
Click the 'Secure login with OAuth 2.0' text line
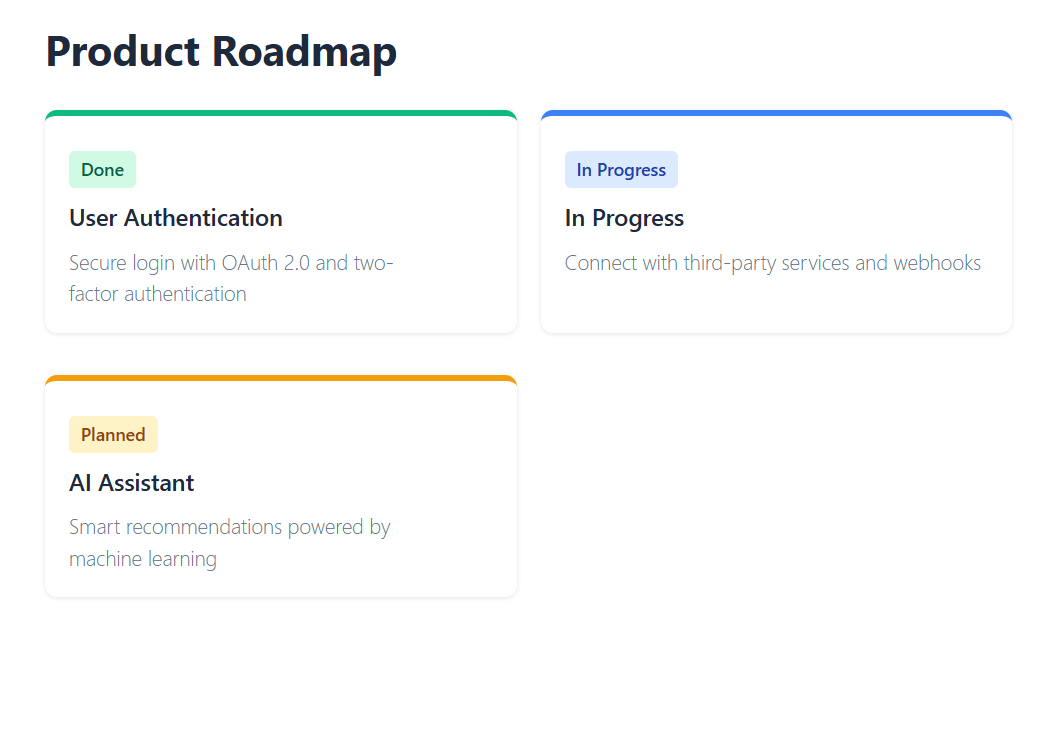coord(231,263)
